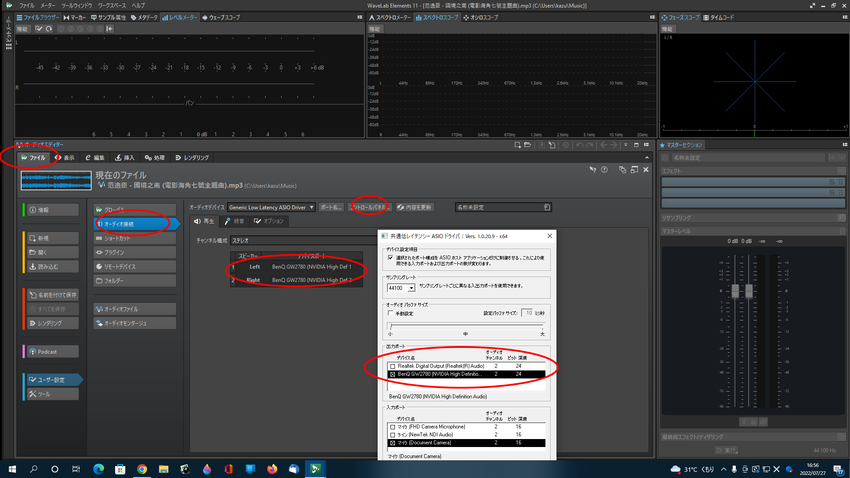Uncheck the BenQ GW2780 output port
Viewport: 850px width, 478px height.
(x=393, y=374)
